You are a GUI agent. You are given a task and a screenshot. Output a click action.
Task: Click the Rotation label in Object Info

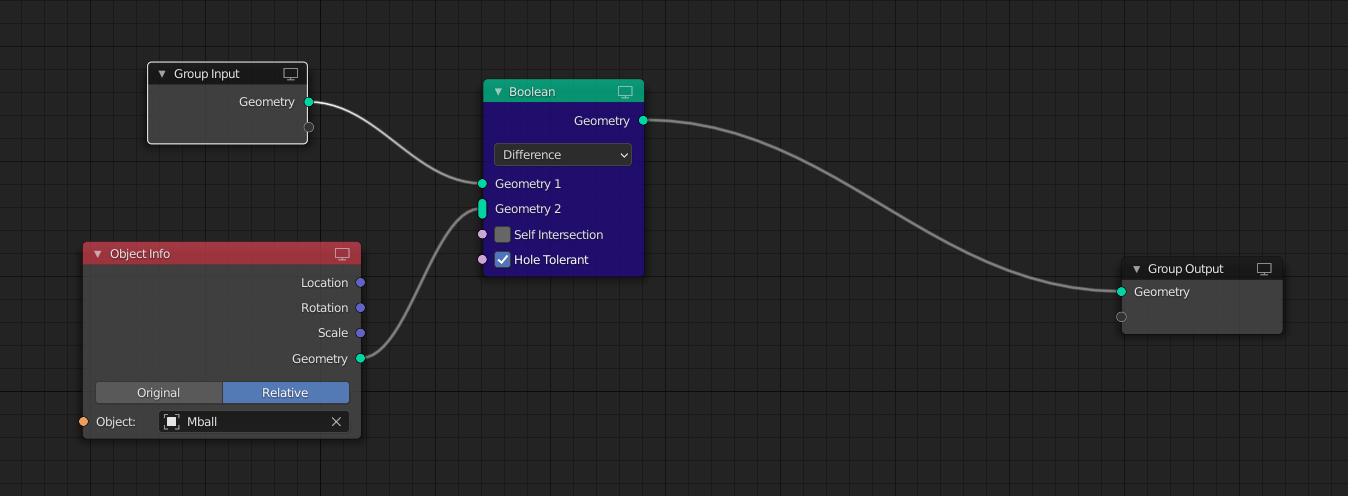[325, 308]
